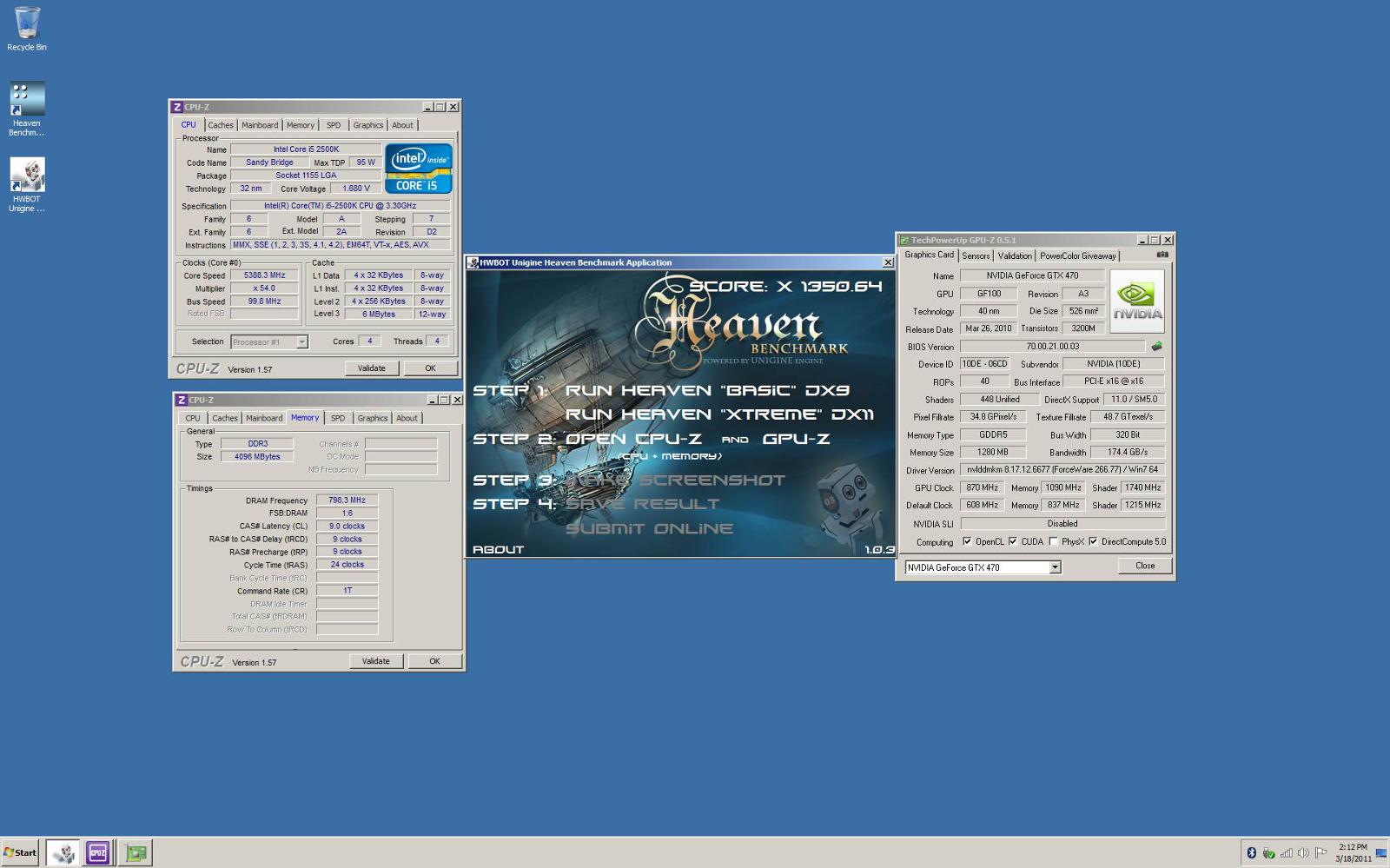Viewport: 1390px width, 868px height.
Task: Click the Intel Core i5 logo in CPU-Z
Action: 419,169
